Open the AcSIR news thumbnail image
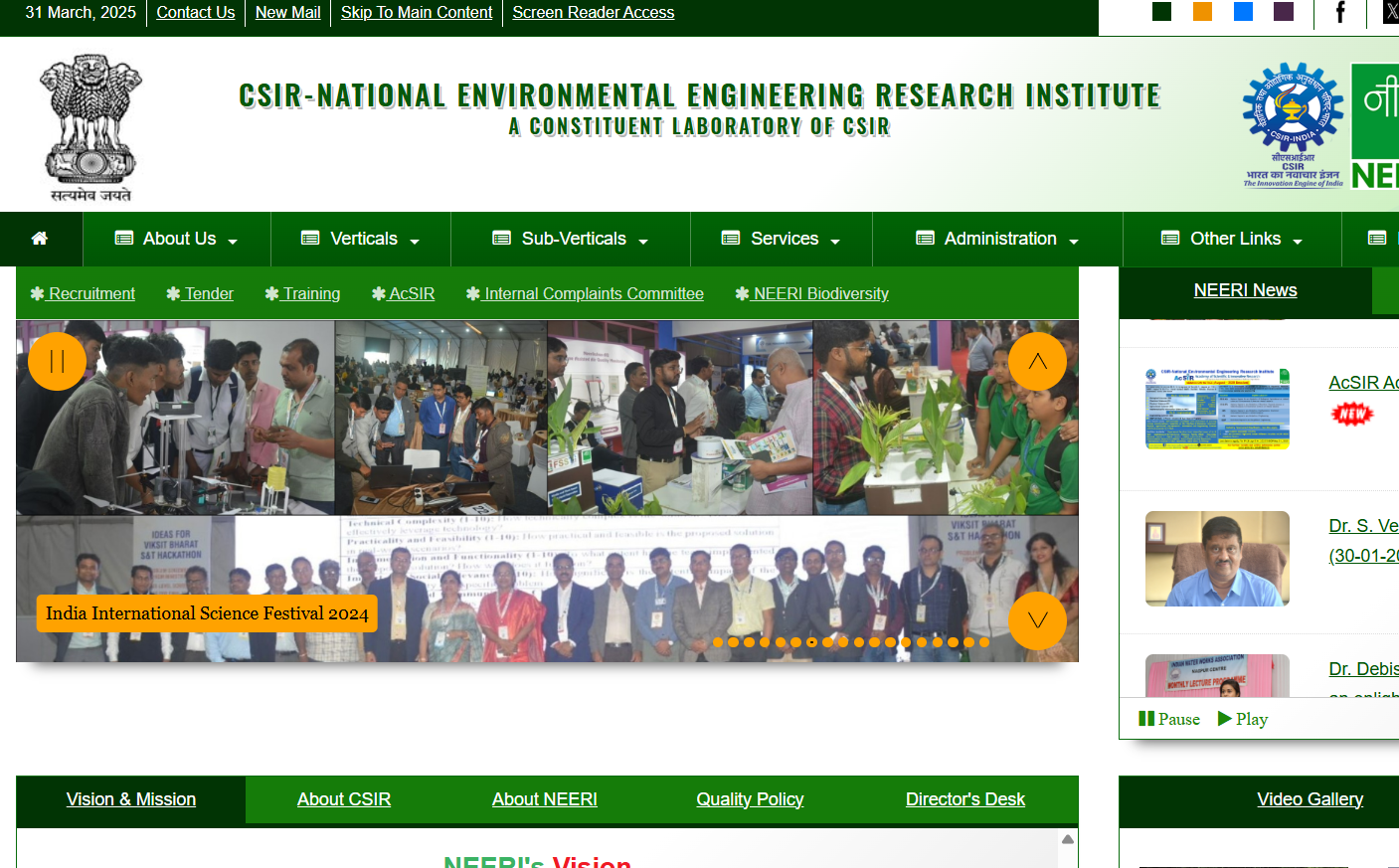 click(1217, 408)
